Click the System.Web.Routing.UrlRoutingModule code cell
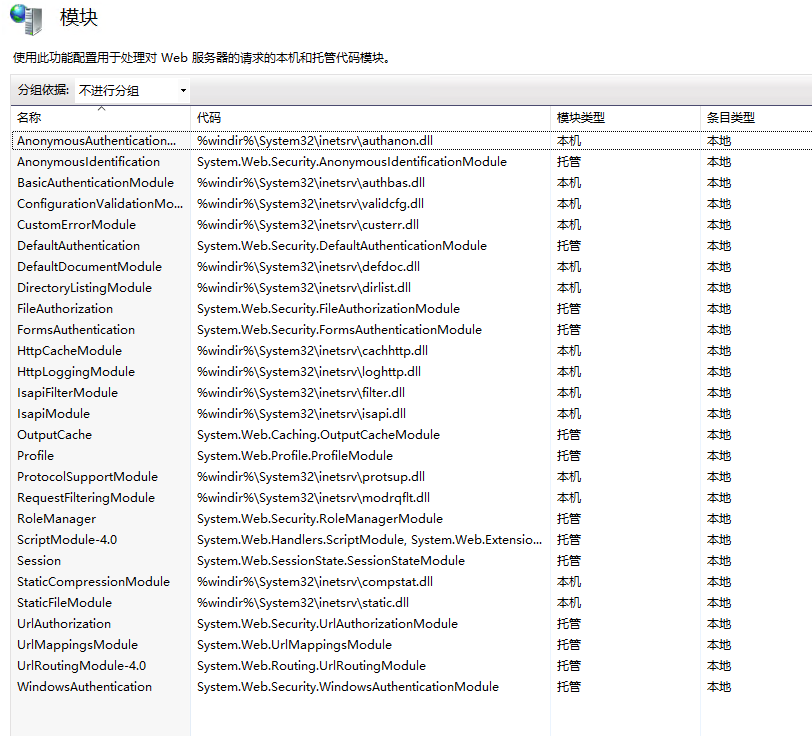This screenshot has height=736, width=812. pyautogui.click(x=311, y=666)
